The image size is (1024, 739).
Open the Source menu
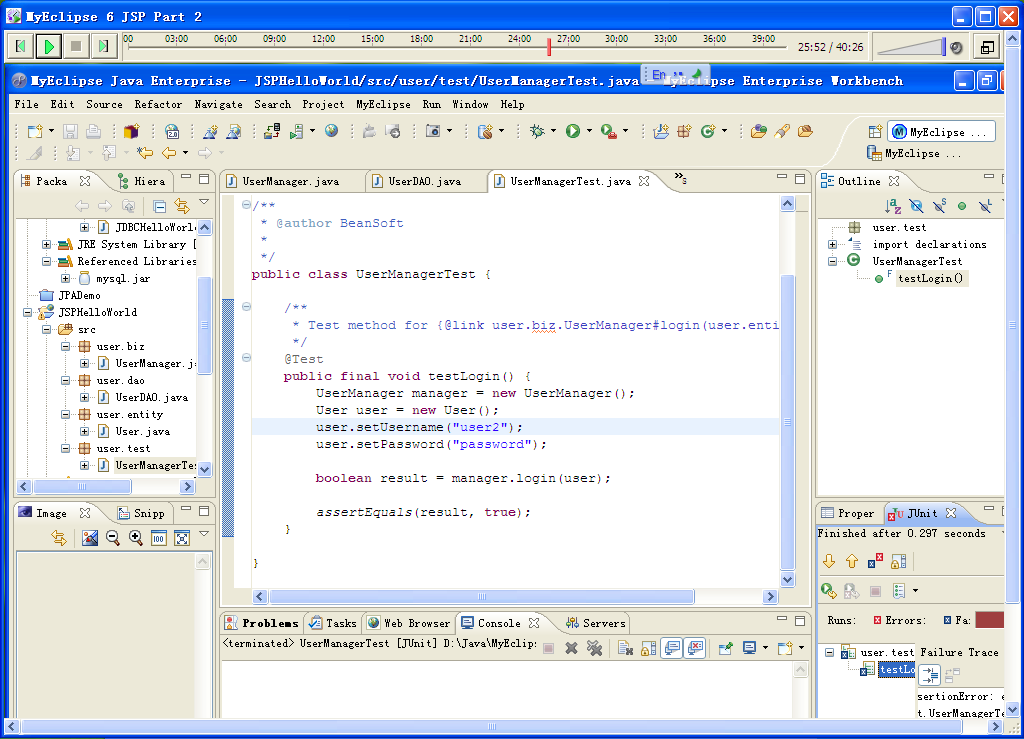coord(104,104)
